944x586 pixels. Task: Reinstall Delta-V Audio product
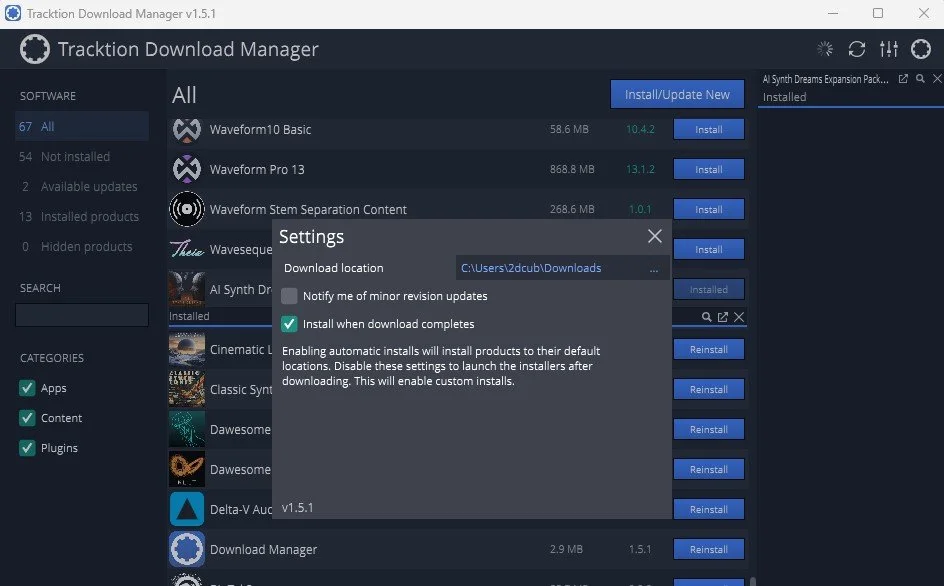pos(709,510)
